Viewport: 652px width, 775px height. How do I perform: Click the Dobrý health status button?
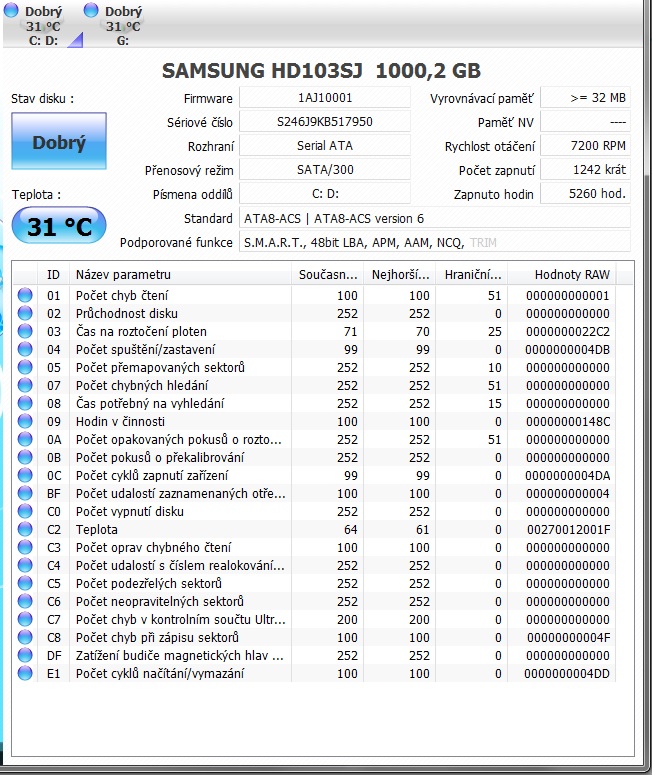pos(59,141)
